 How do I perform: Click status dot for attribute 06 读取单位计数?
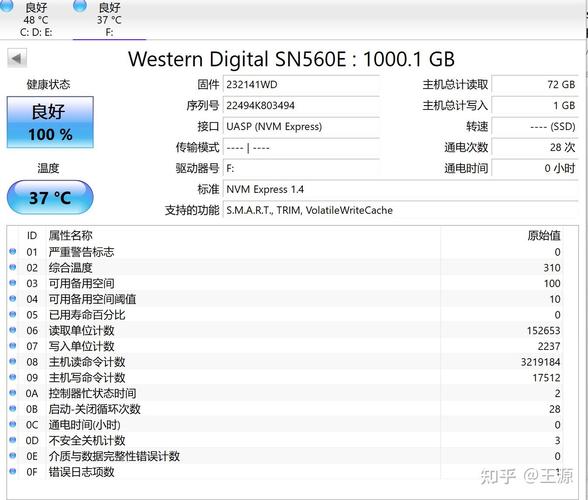click(13, 330)
